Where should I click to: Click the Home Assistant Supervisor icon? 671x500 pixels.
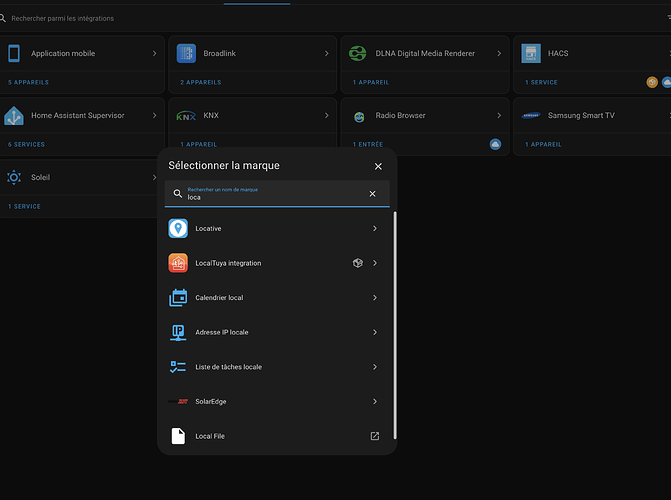tap(14, 116)
